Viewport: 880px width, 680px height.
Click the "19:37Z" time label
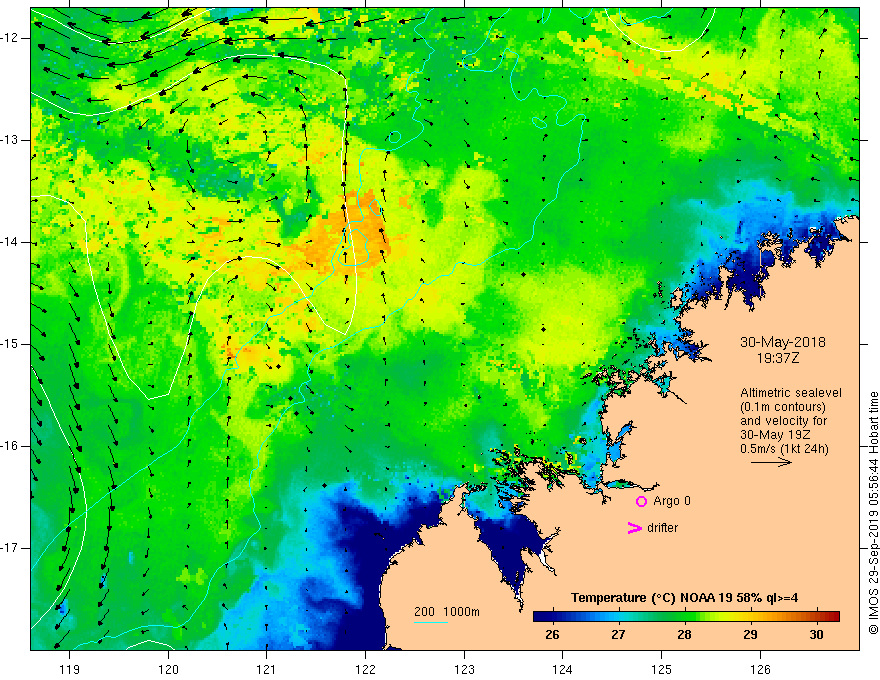pyautogui.click(x=778, y=358)
